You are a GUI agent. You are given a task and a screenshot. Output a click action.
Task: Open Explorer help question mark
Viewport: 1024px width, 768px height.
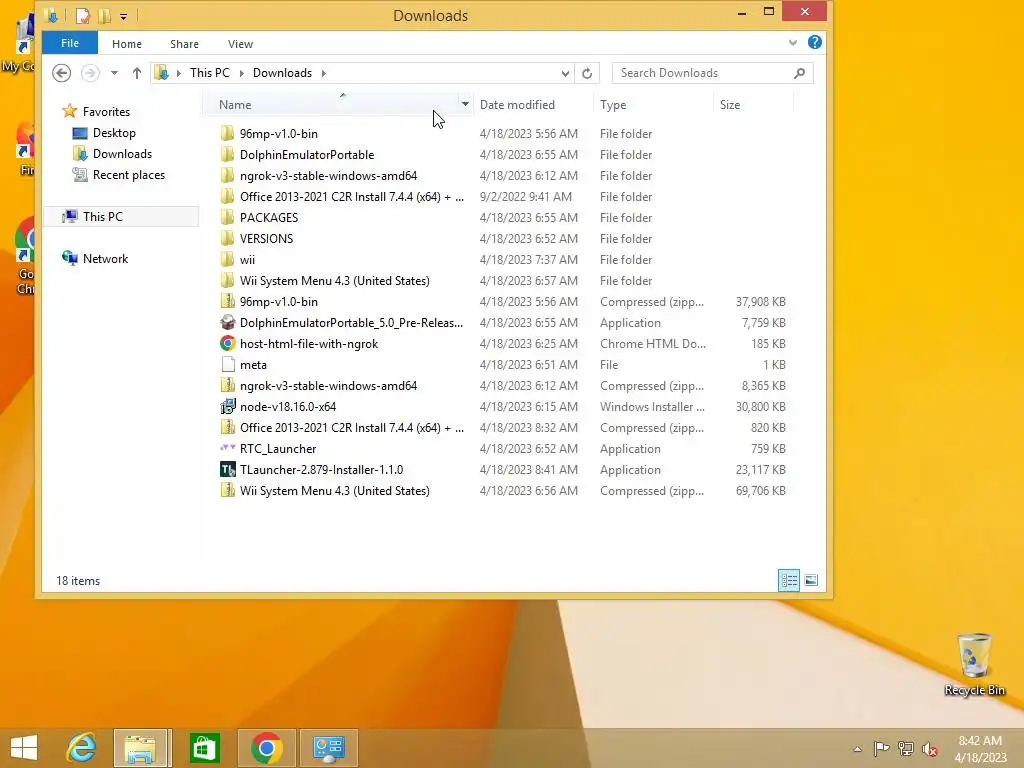(x=814, y=42)
